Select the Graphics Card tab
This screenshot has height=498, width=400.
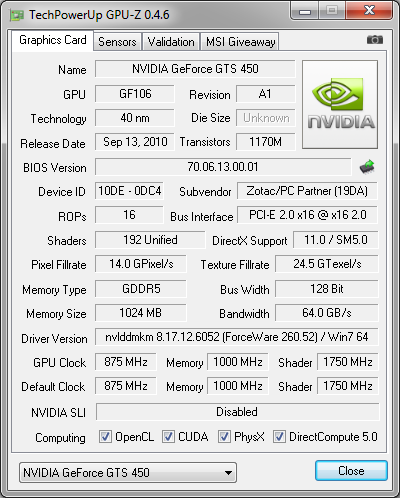tap(53, 40)
